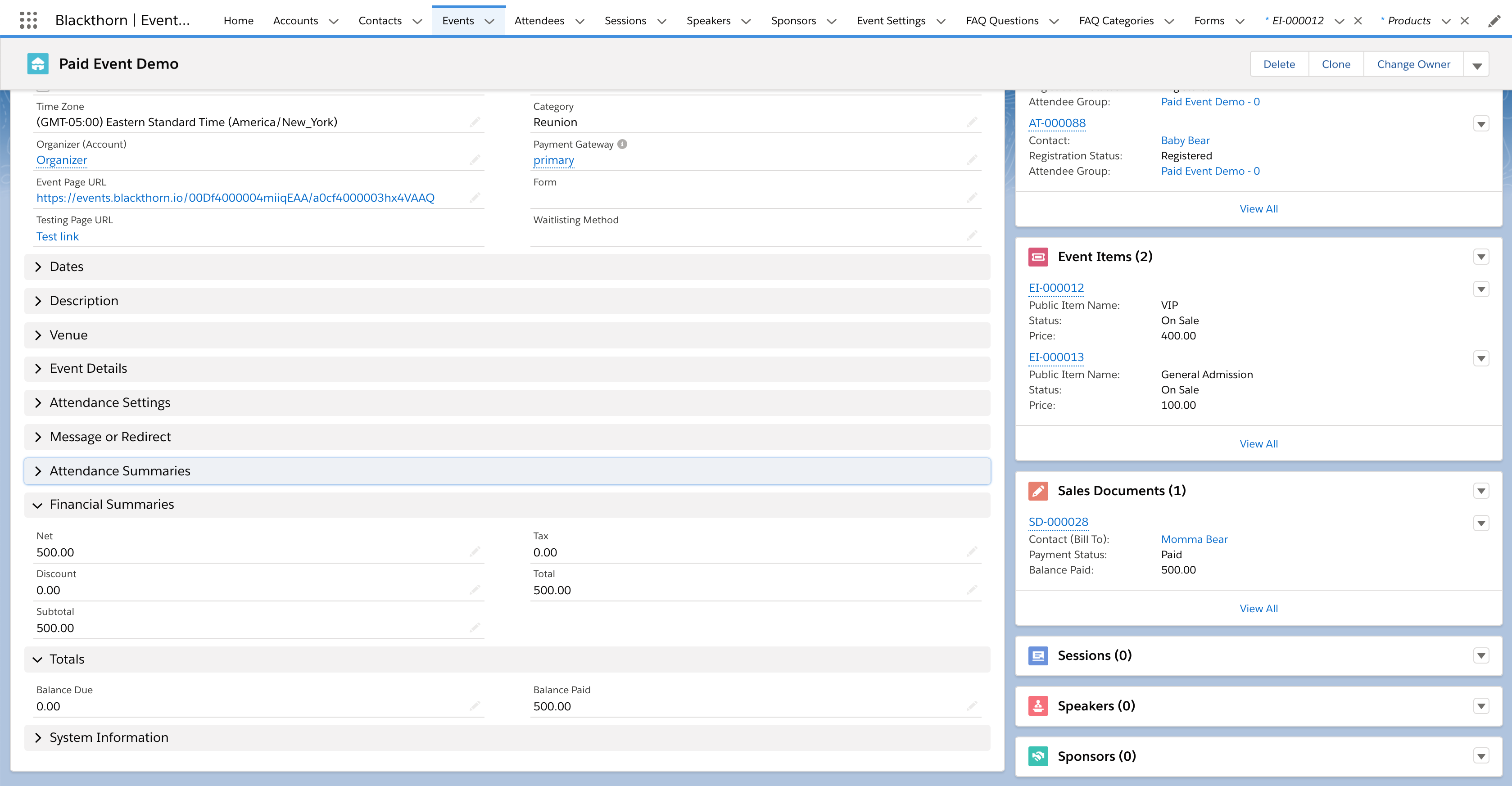The image size is (1512, 786).
Task: Expand the Dates section
Action: (x=66, y=267)
